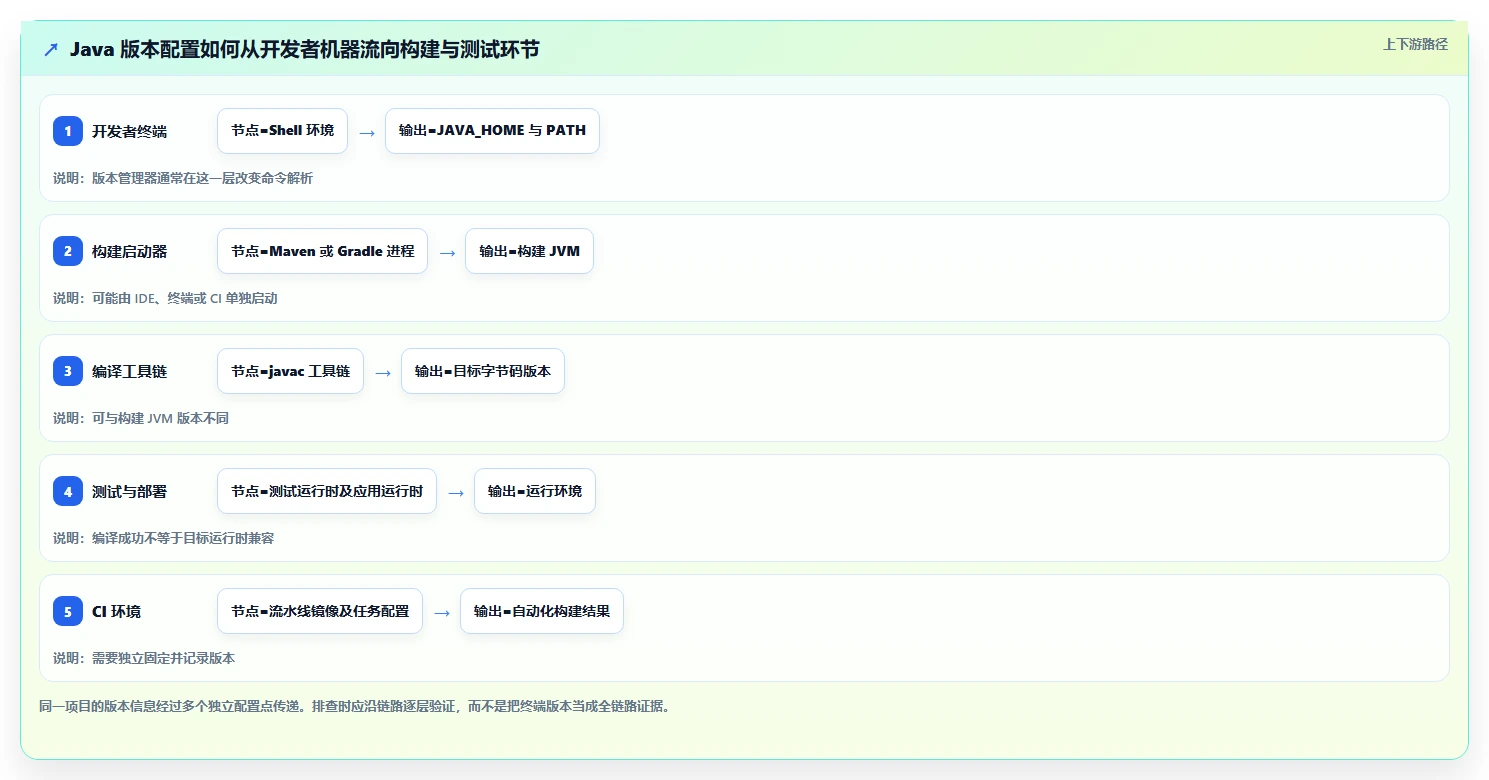
Task: Click the heading Java 版本配置如何从开发者机器流向构建与测试环节
Action: click(305, 49)
